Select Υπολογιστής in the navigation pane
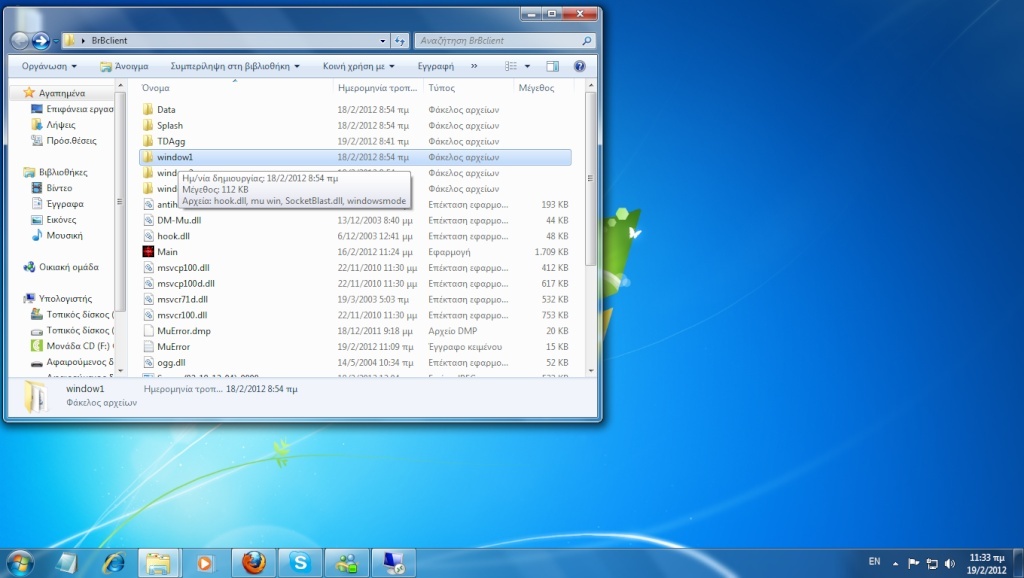1024x578 pixels. click(65, 298)
